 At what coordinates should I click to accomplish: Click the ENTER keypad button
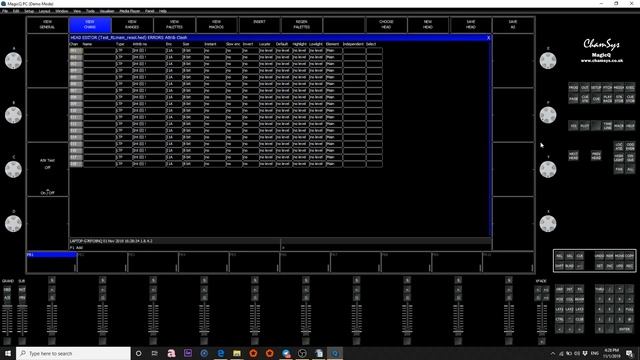pyautogui.click(x=624, y=329)
